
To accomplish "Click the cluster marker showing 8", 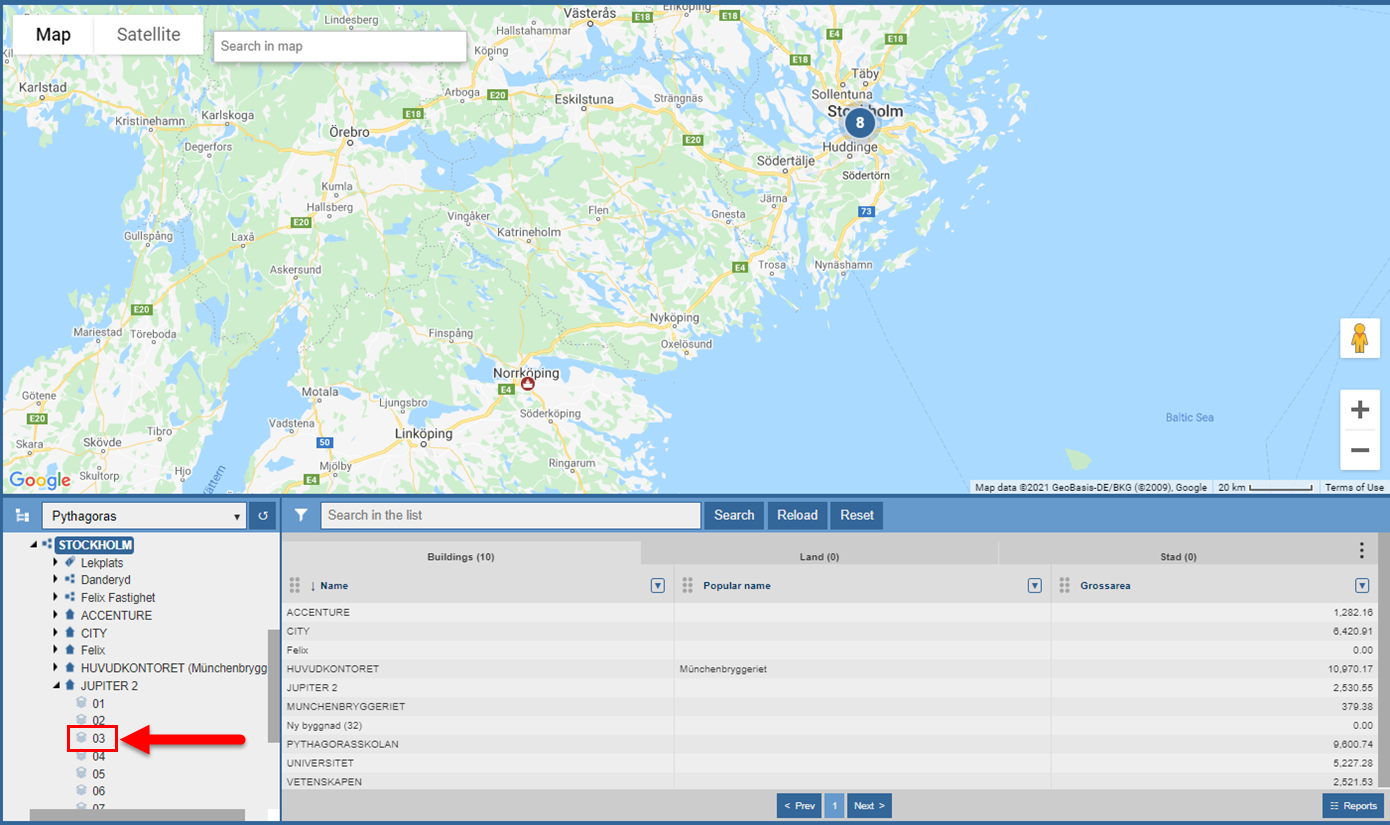I will click(859, 123).
